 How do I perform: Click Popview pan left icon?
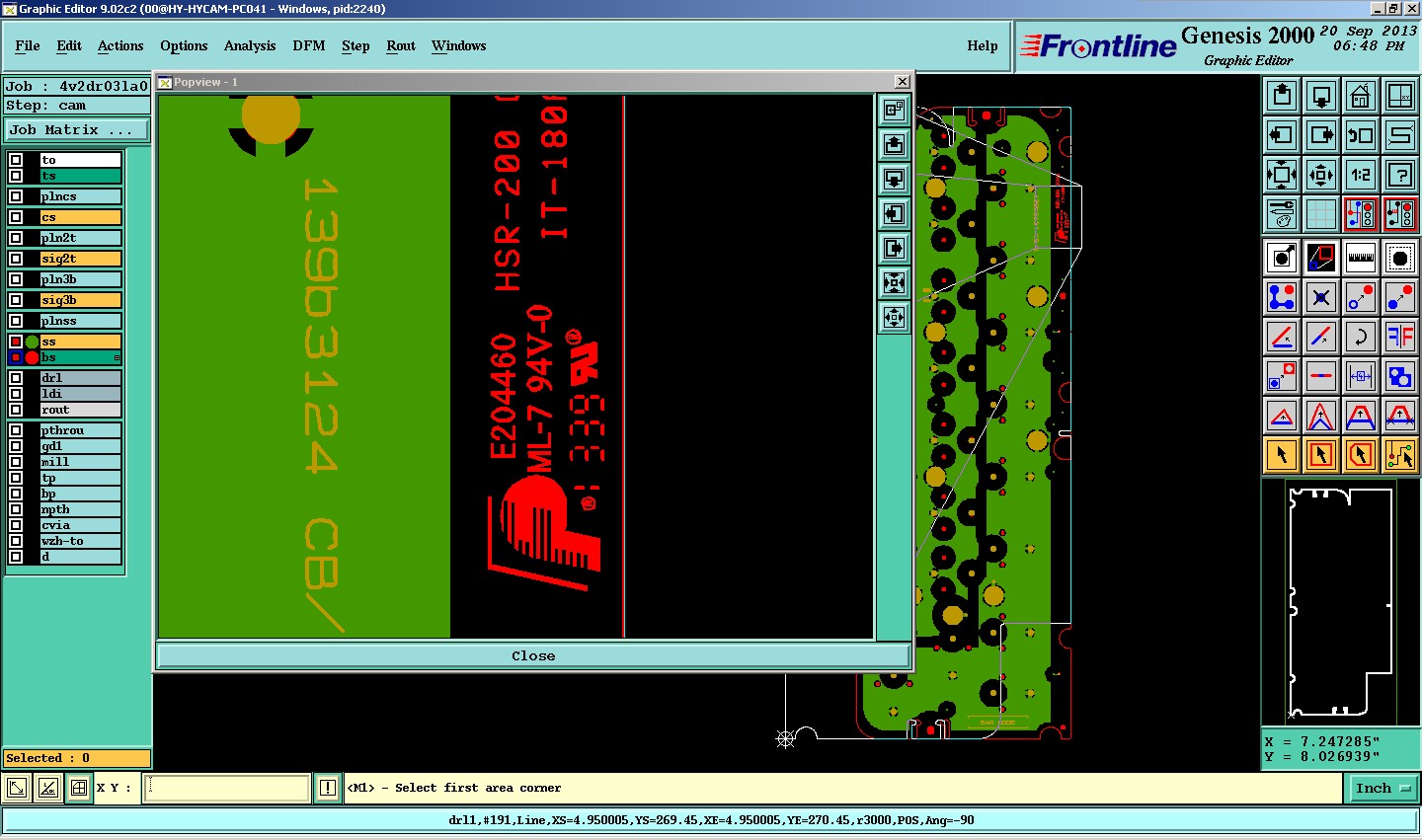pos(894,214)
